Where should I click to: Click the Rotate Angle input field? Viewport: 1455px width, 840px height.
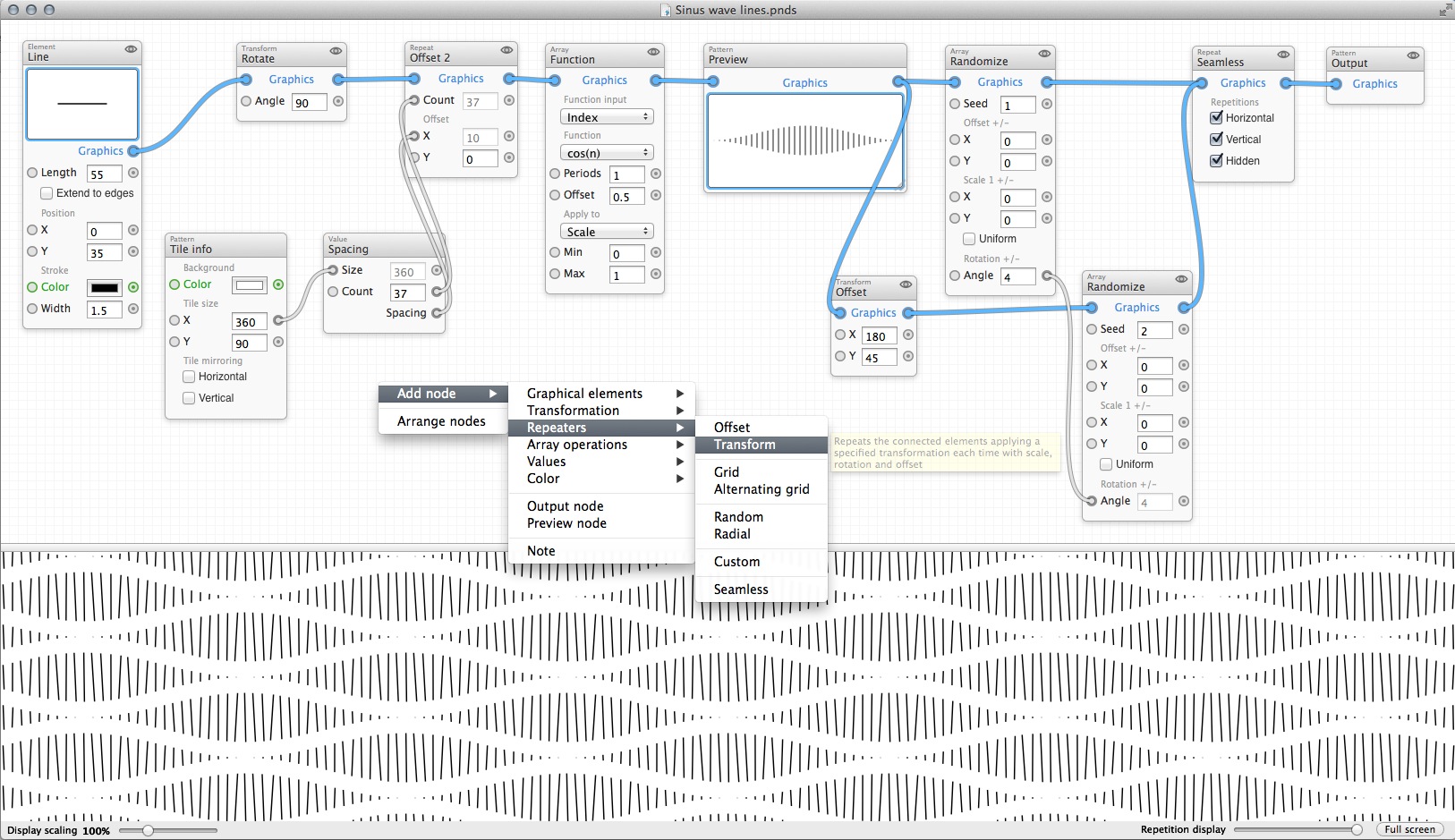pyautogui.click(x=309, y=103)
